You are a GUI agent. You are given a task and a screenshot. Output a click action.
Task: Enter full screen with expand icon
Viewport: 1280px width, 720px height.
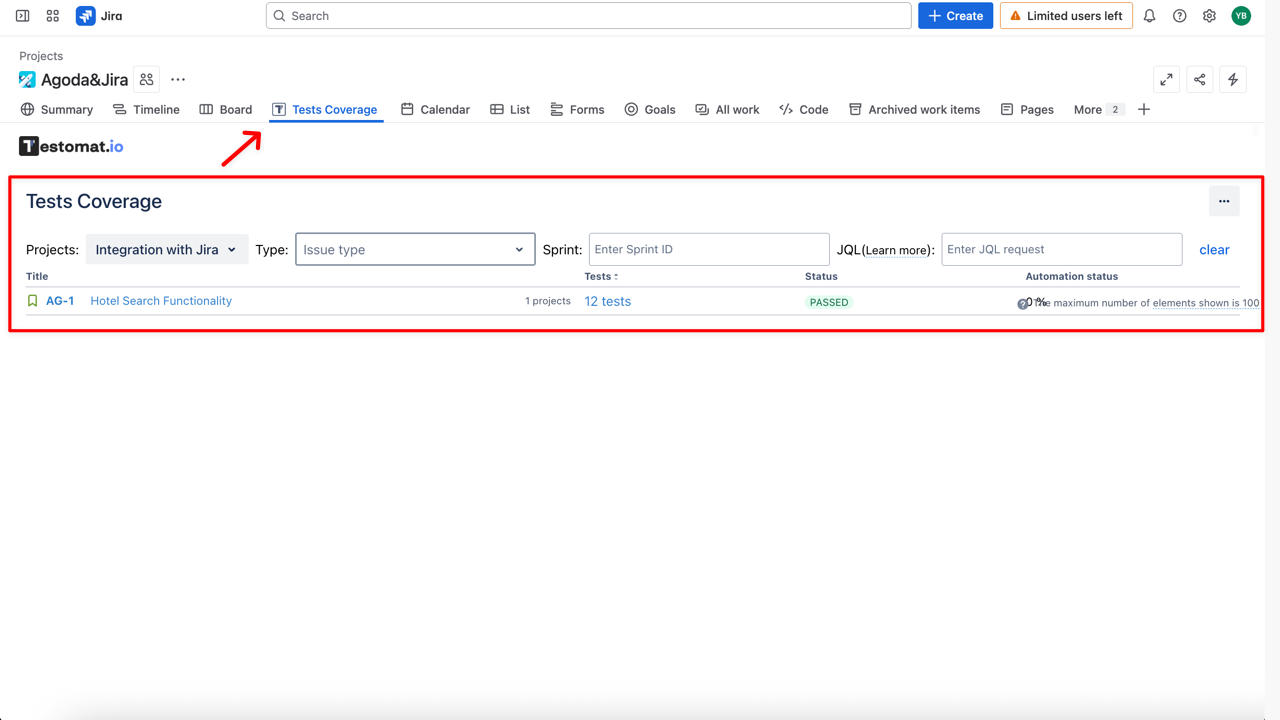pyautogui.click(x=1166, y=80)
